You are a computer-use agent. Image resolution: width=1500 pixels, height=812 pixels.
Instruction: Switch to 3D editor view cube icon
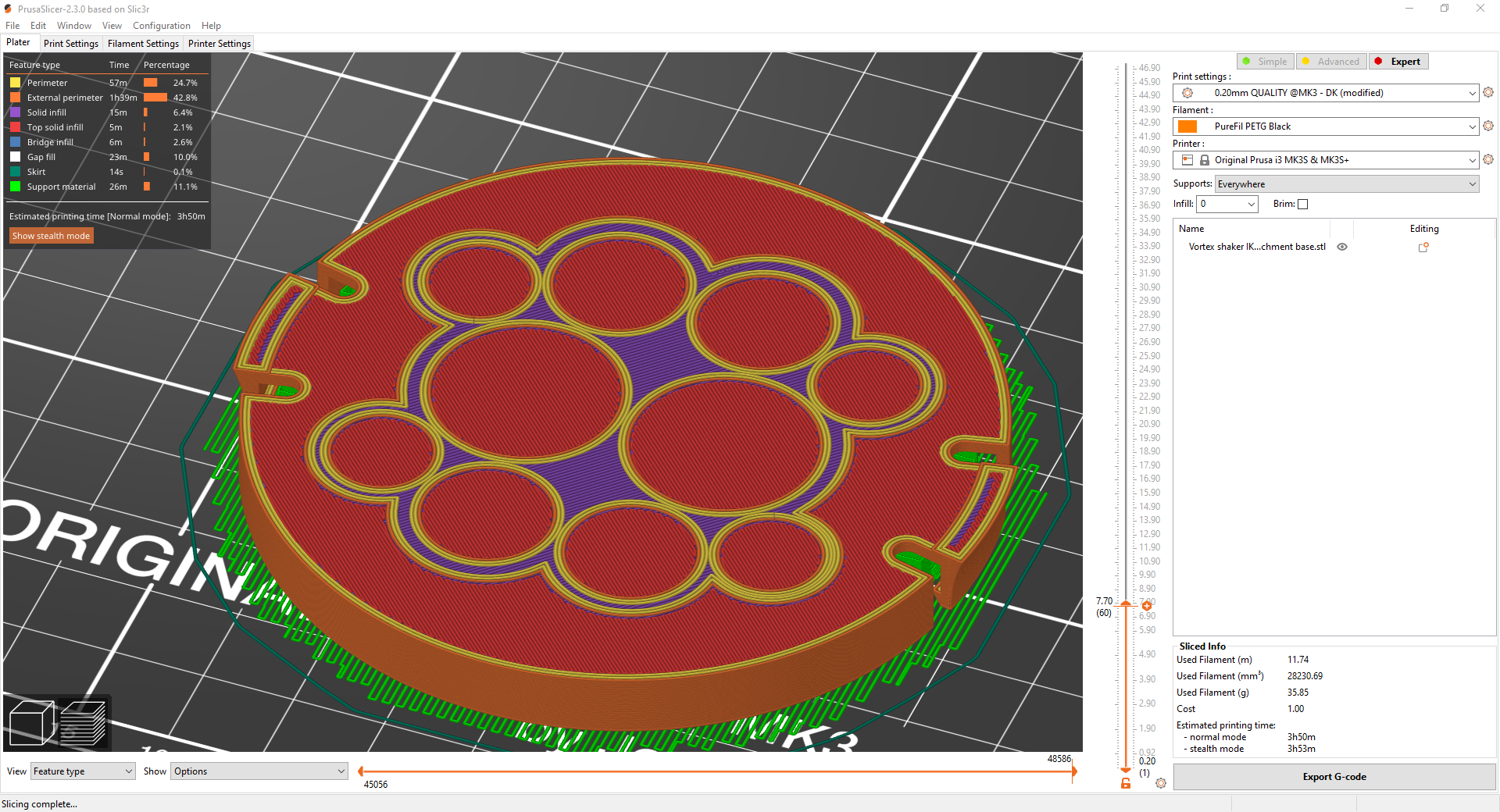tap(31, 723)
